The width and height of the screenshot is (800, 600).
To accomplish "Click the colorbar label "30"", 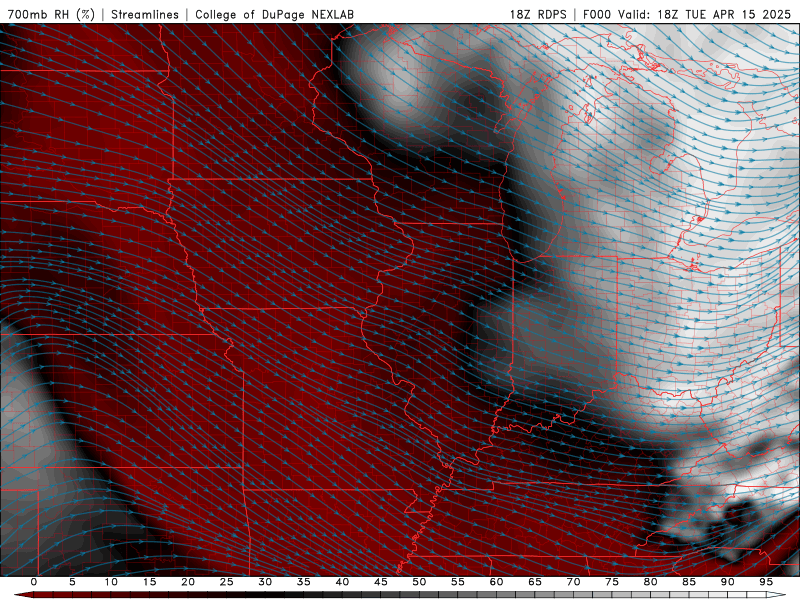I will [x=265, y=582].
